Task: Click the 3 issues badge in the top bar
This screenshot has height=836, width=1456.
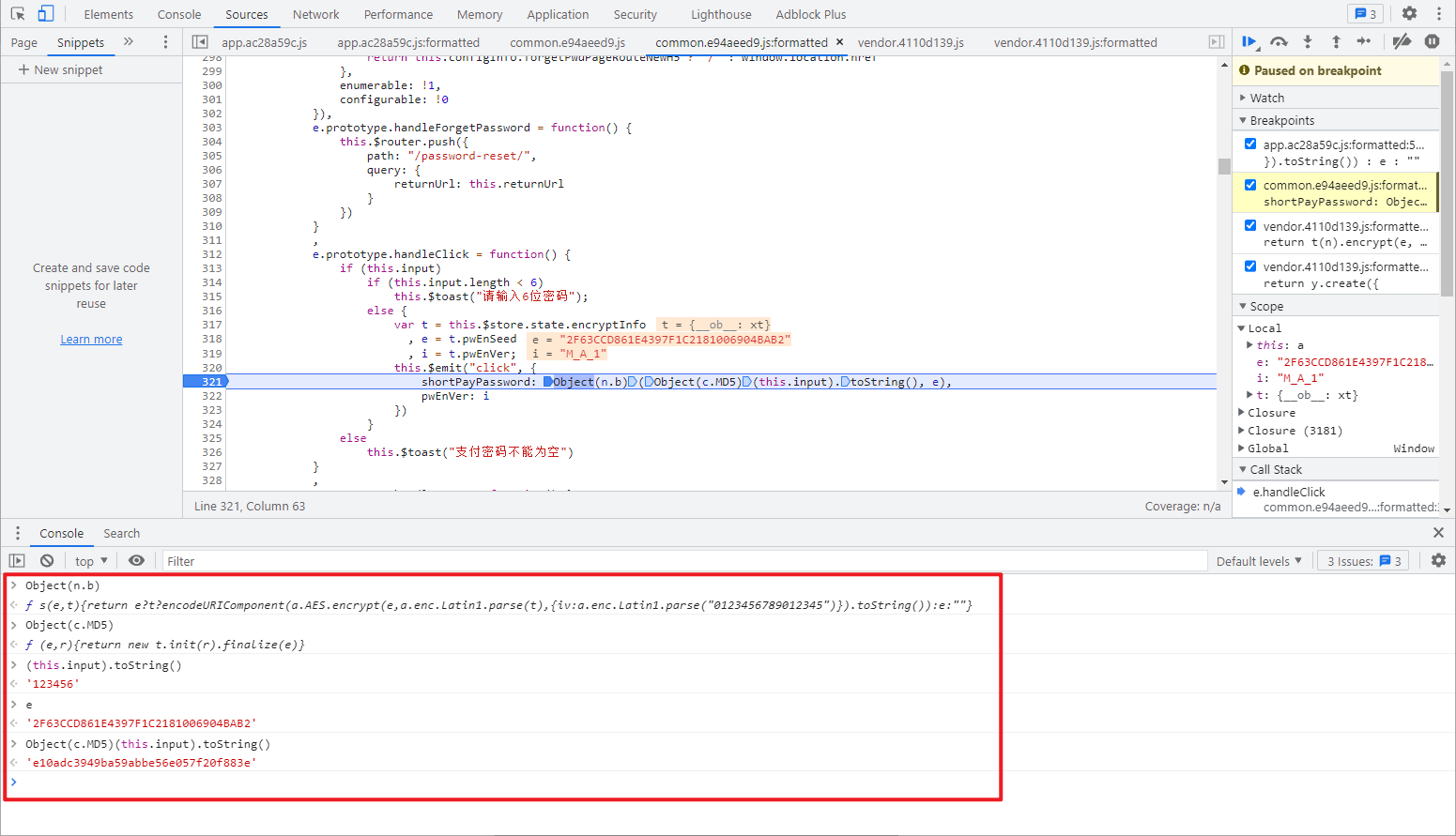Action: pyautogui.click(x=1365, y=14)
